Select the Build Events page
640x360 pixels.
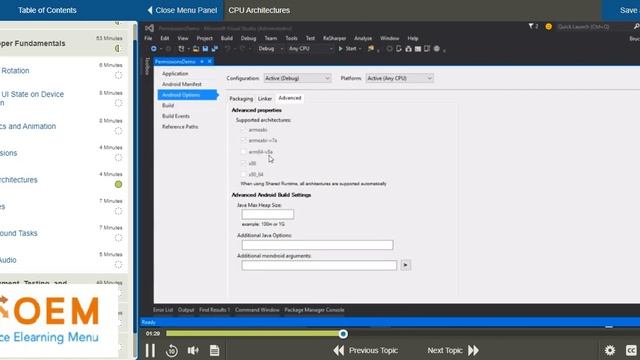(x=176, y=116)
